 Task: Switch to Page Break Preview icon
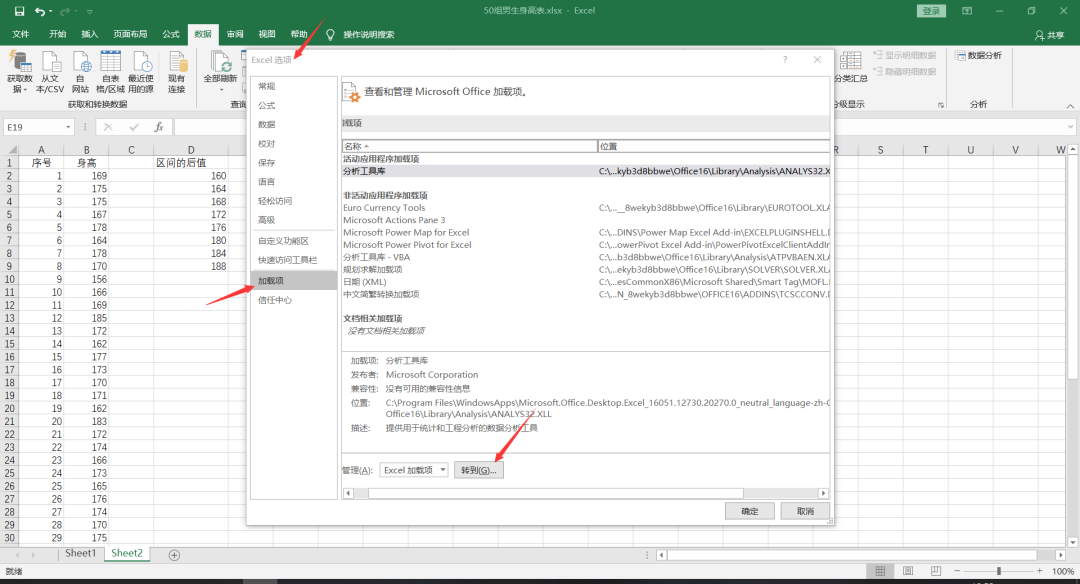pyautogui.click(x=935, y=571)
